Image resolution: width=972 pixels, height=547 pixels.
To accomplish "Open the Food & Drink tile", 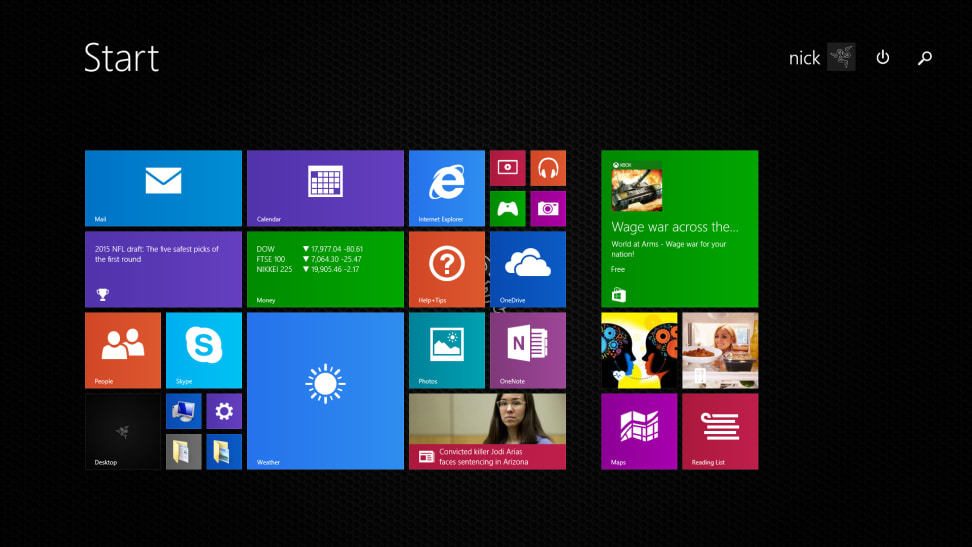I will pos(720,350).
